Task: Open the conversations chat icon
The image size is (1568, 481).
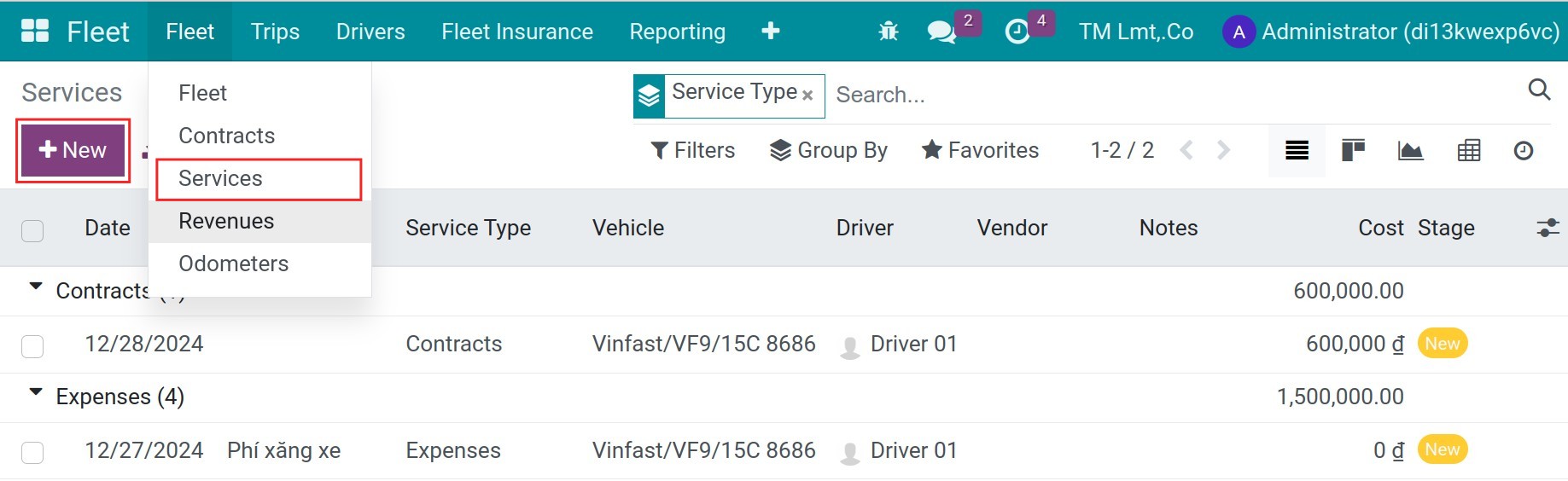Action: coord(941,32)
